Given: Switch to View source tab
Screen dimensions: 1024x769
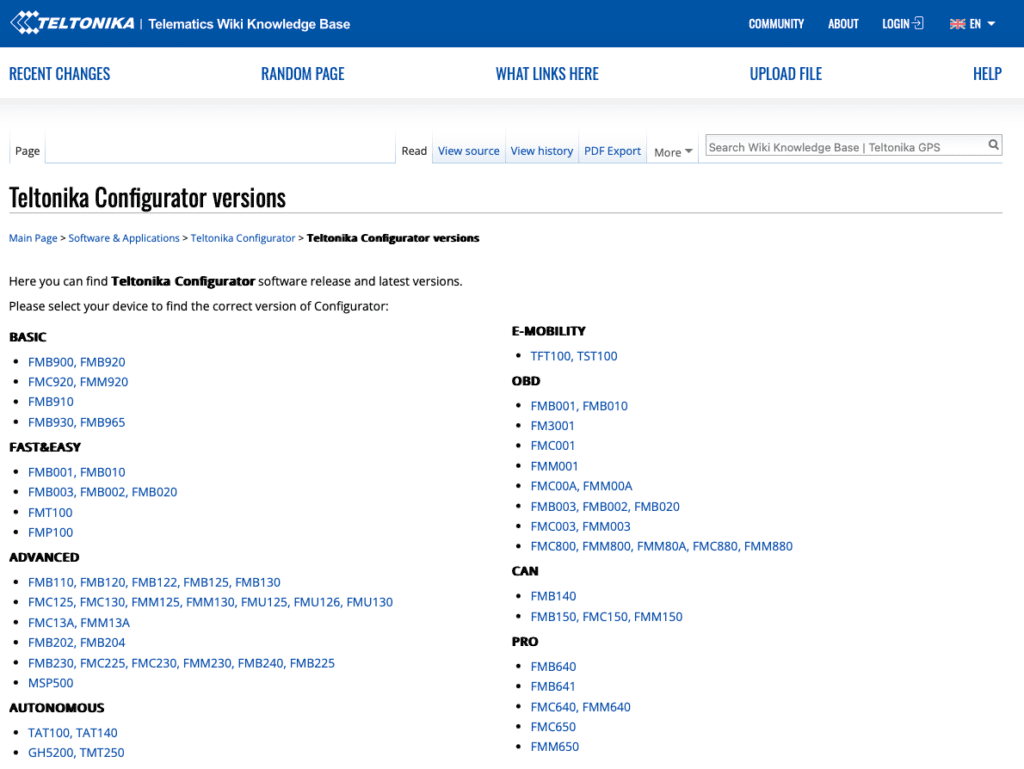Looking at the screenshot, I should pos(468,151).
